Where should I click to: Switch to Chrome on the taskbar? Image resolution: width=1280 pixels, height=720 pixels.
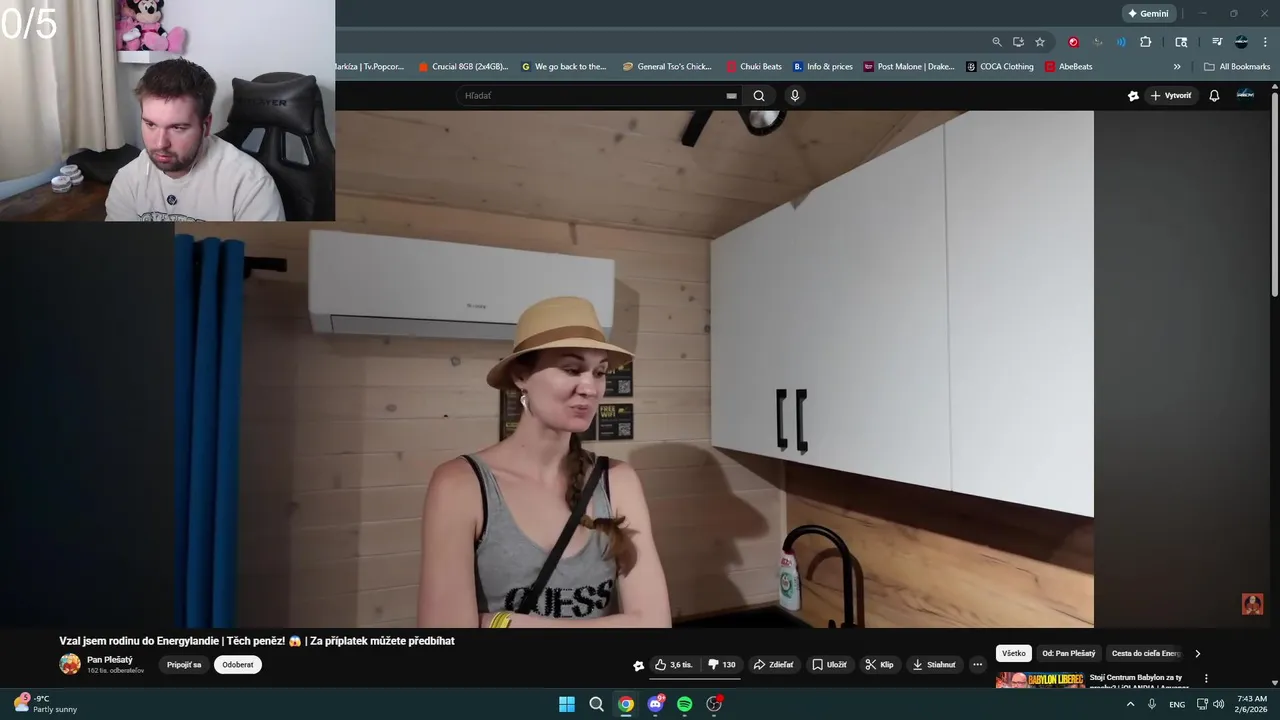[x=626, y=704]
